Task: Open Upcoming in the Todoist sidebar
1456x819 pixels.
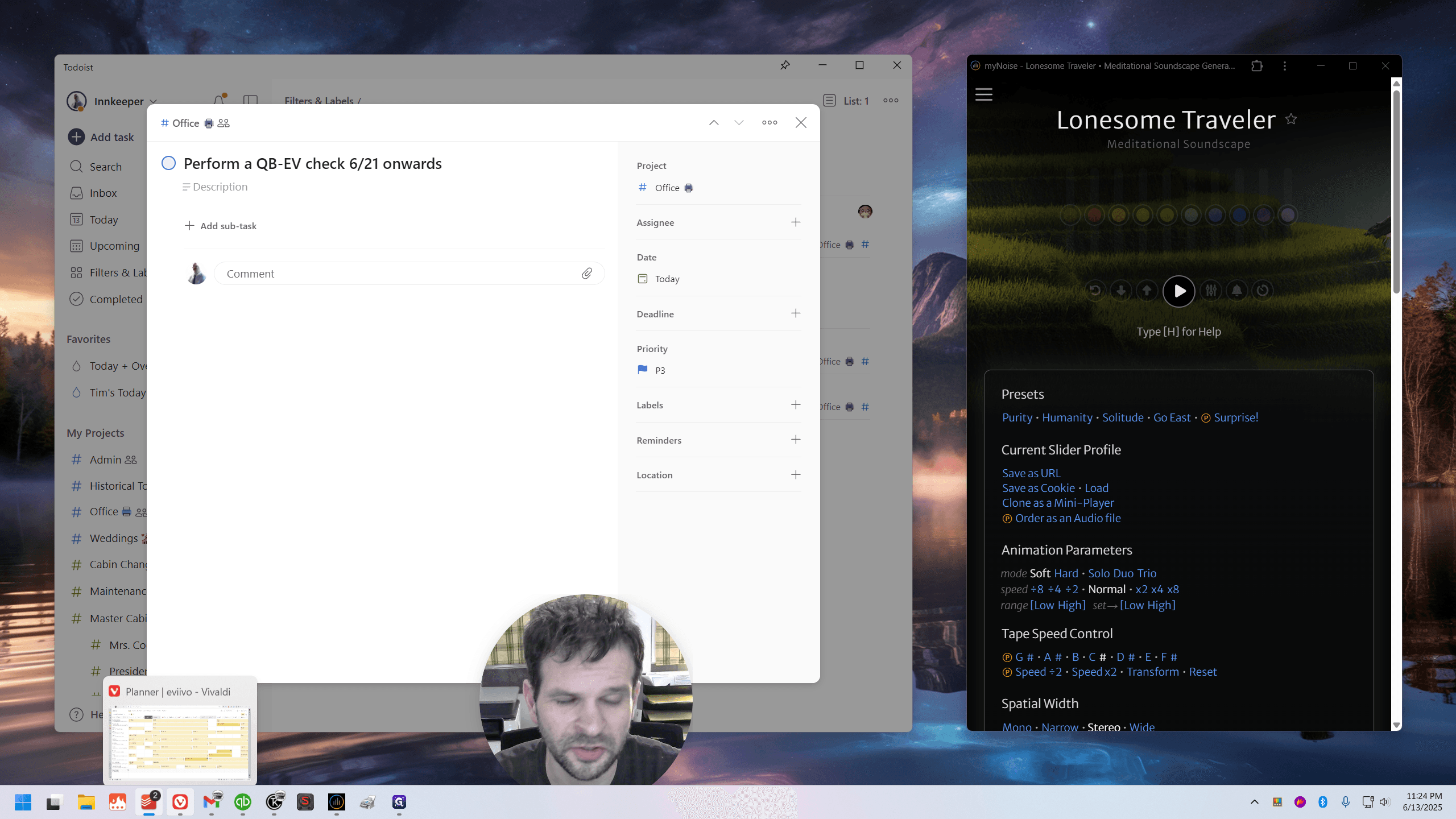Action: [x=114, y=246]
